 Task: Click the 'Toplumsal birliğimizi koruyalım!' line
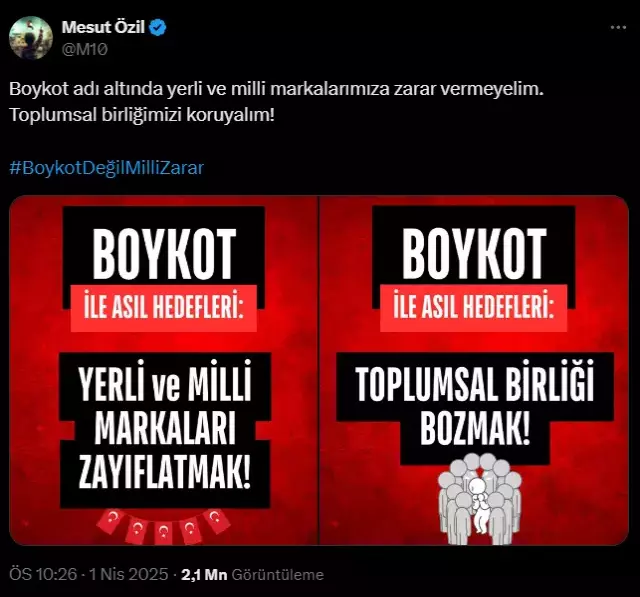[142, 115]
